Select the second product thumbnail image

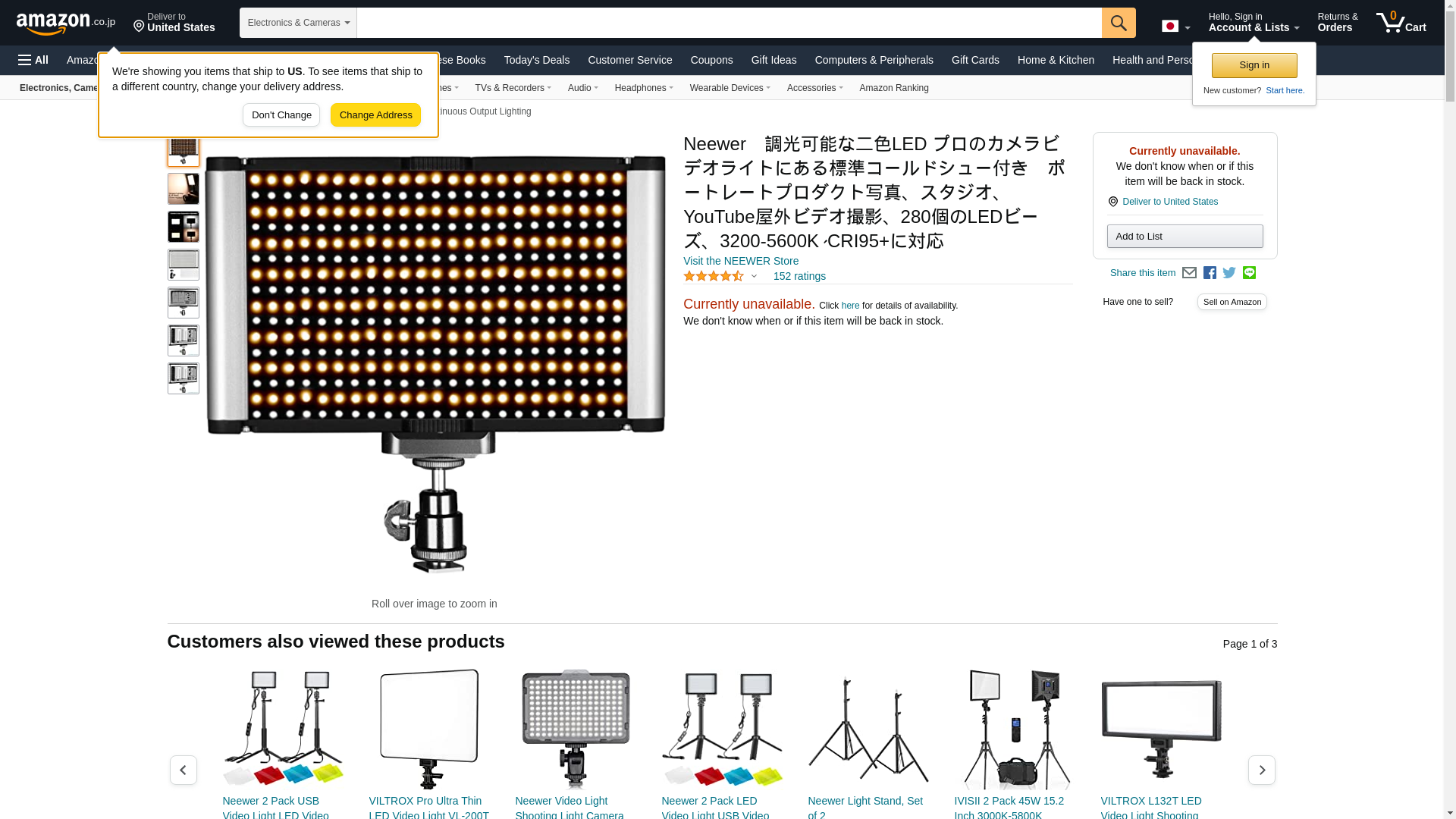click(183, 189)
